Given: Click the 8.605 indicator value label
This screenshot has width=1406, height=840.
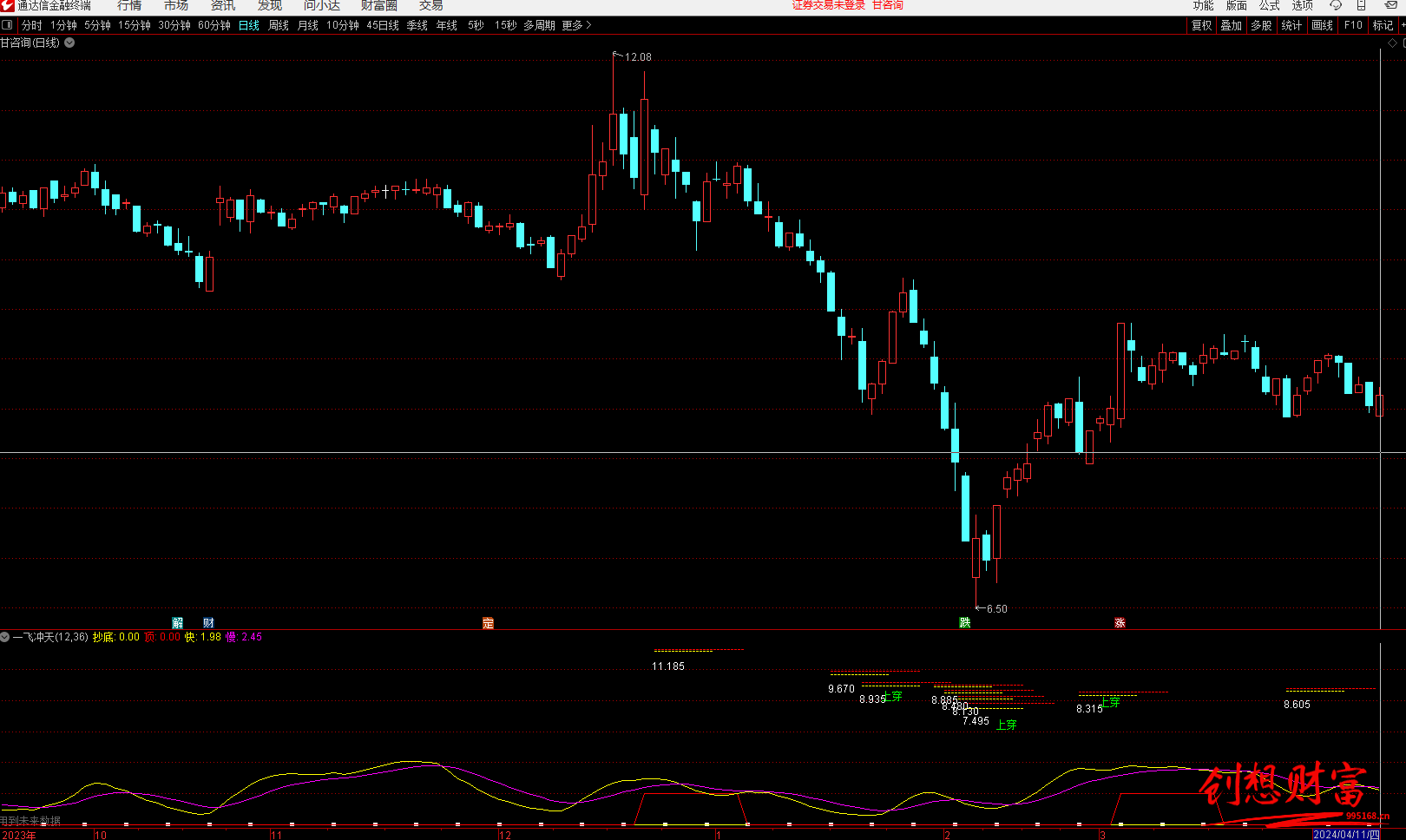Looking at the screenshot, I should pos(1298,705).
